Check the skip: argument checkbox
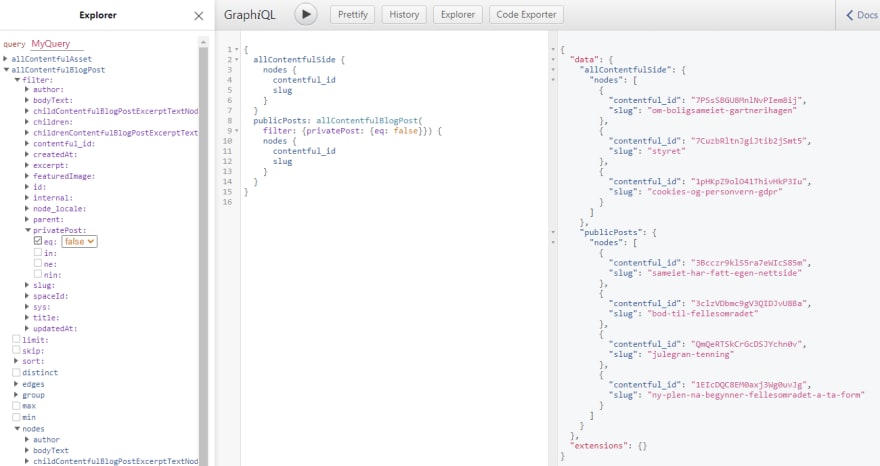Viewport: 880px width, 466px height. click(16, 350)
